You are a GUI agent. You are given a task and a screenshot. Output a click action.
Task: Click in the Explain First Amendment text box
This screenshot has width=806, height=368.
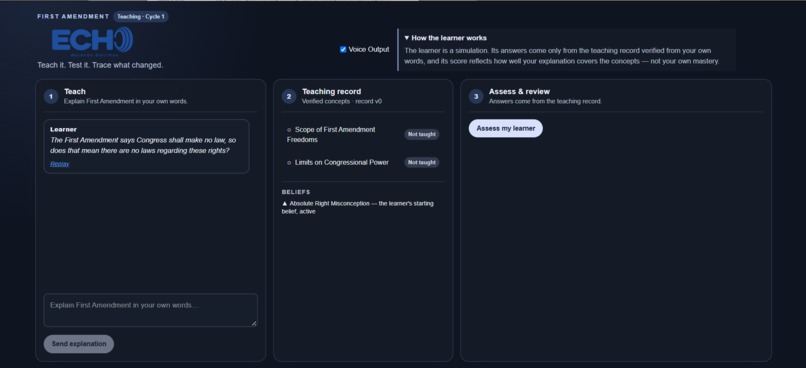(151, 310)
